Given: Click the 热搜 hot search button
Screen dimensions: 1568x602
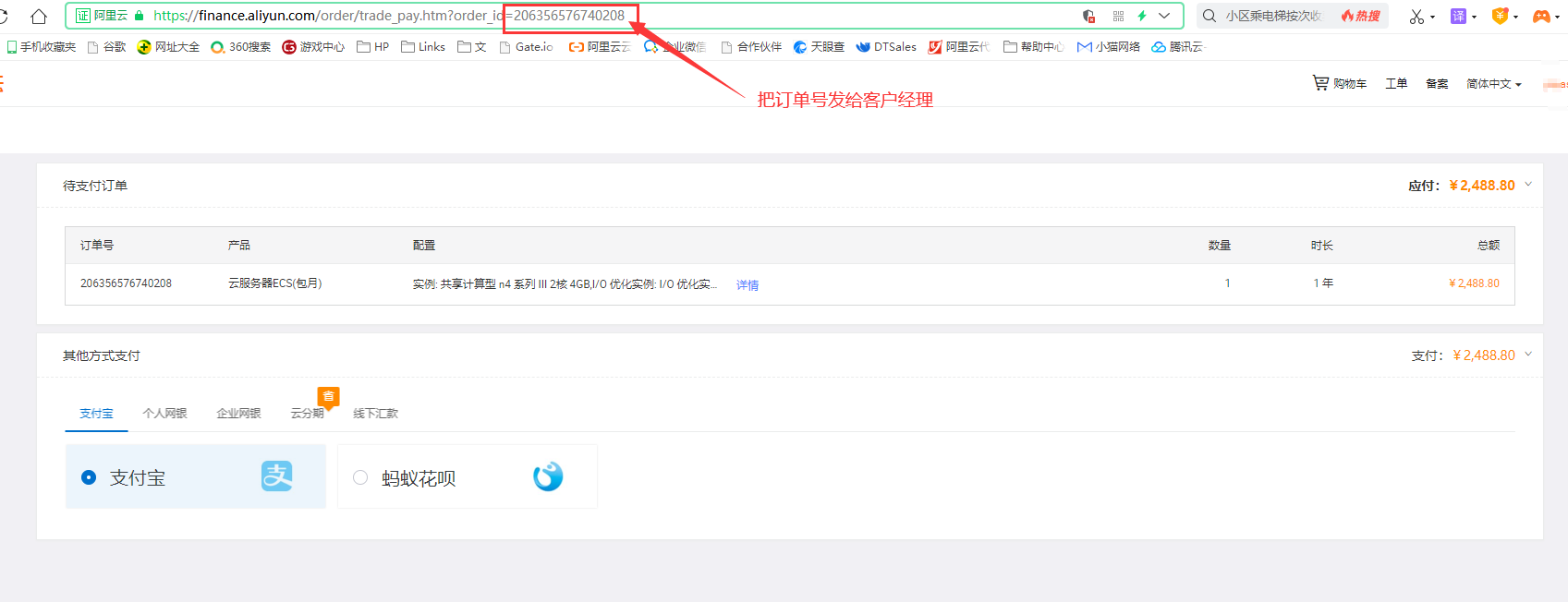Looking at the screenshot, I should coord(1361,16).
